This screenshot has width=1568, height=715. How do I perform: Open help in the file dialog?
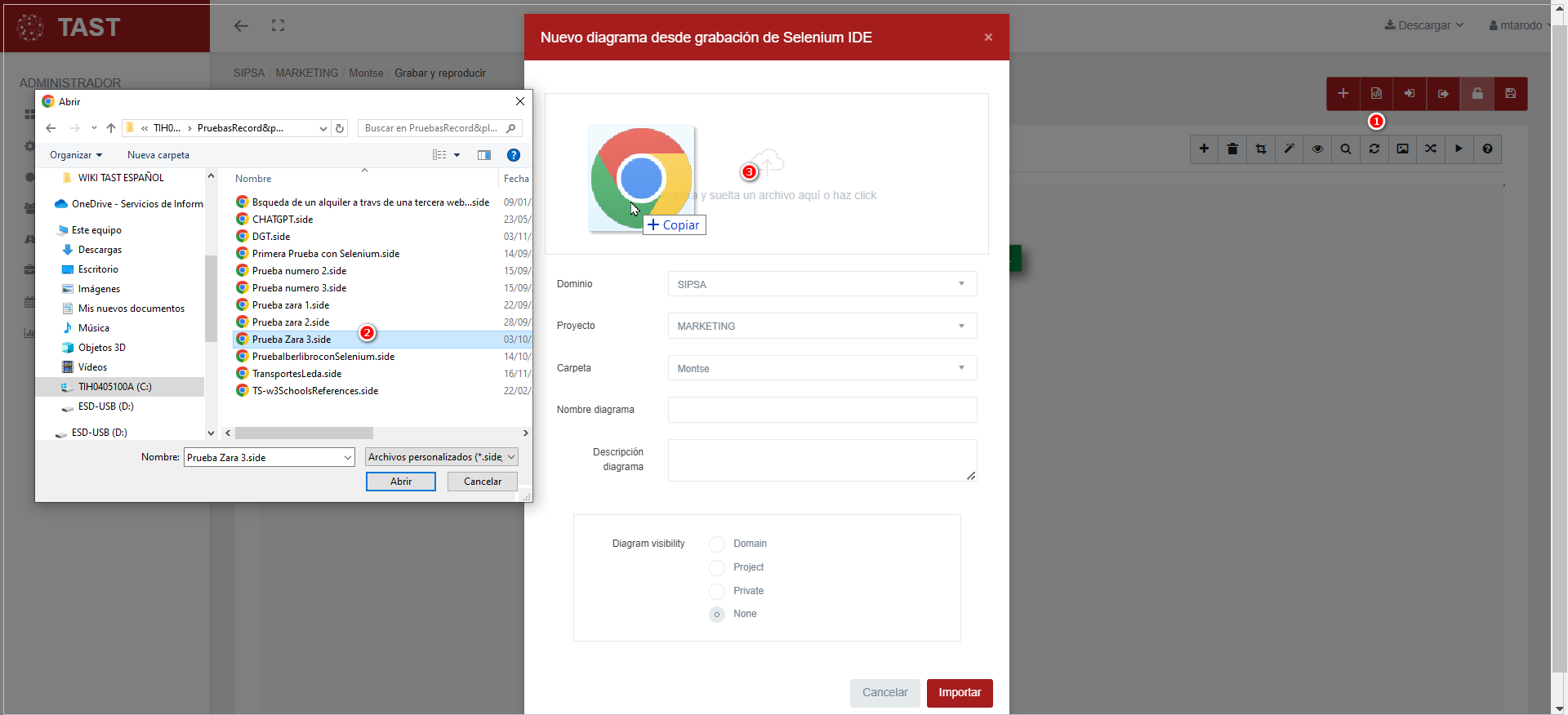[x=514, y=155]
